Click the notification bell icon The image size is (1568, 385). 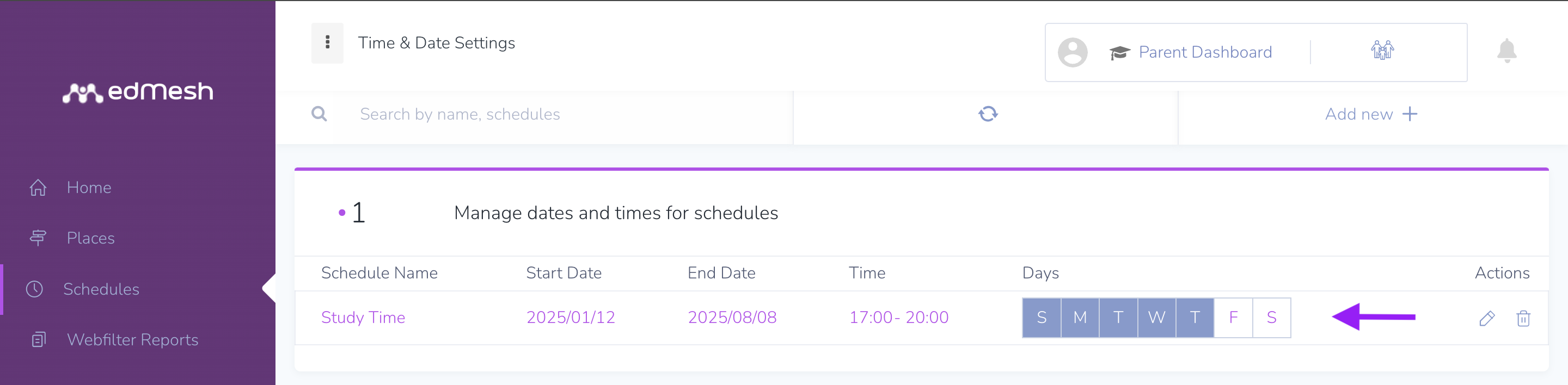click(x=1506, y=51)
